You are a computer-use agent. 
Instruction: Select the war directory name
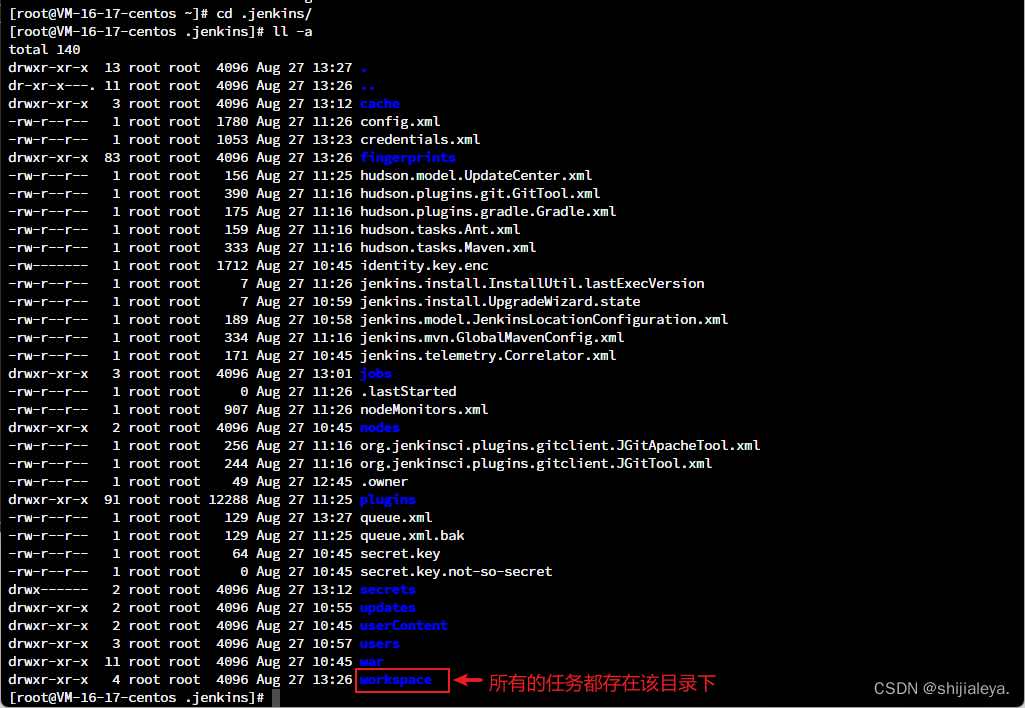pyautogui.click(x=372, y=661)
